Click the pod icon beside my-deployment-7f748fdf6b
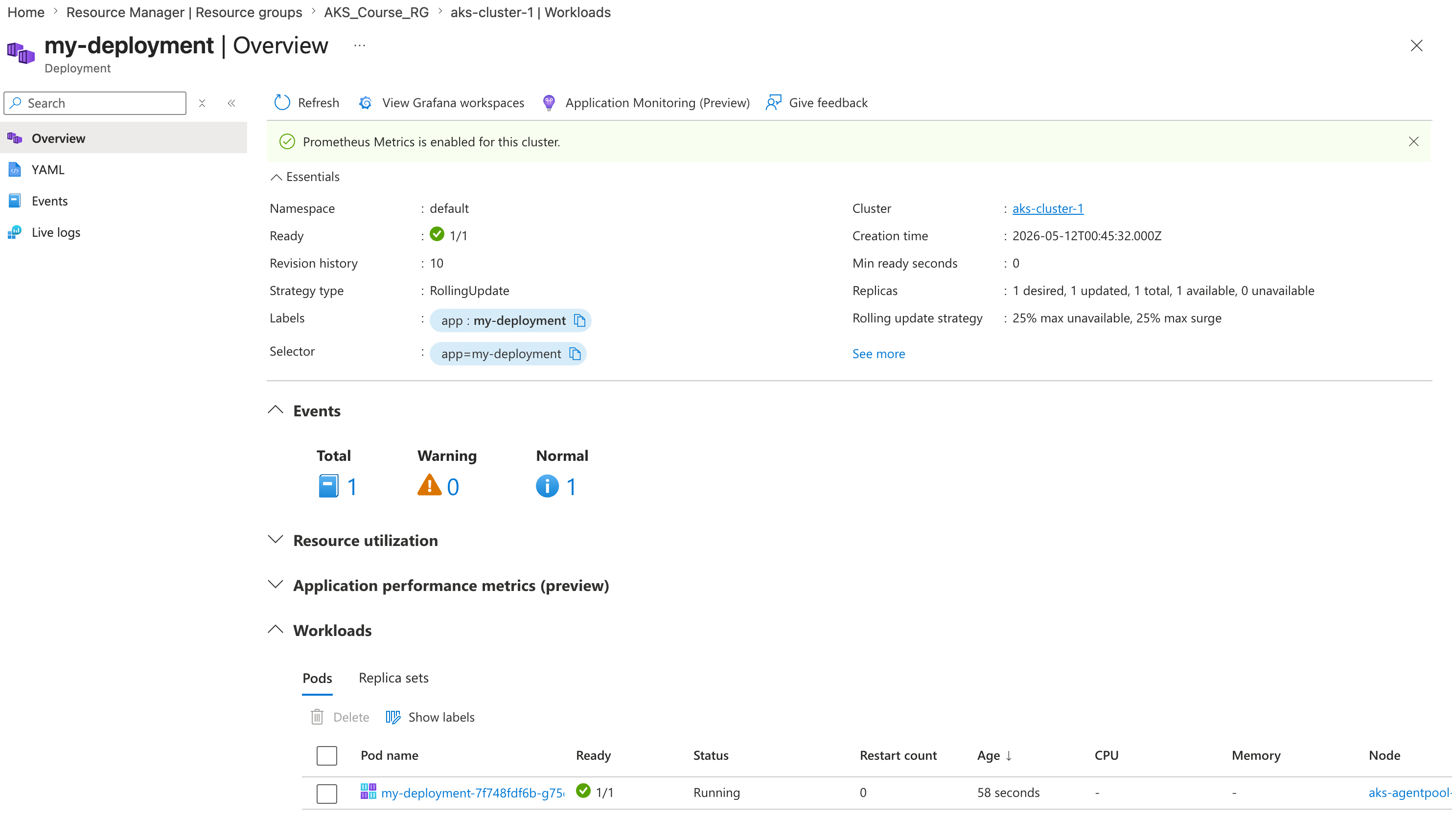This screenshot has height=840, width=1452. (368, 792)
